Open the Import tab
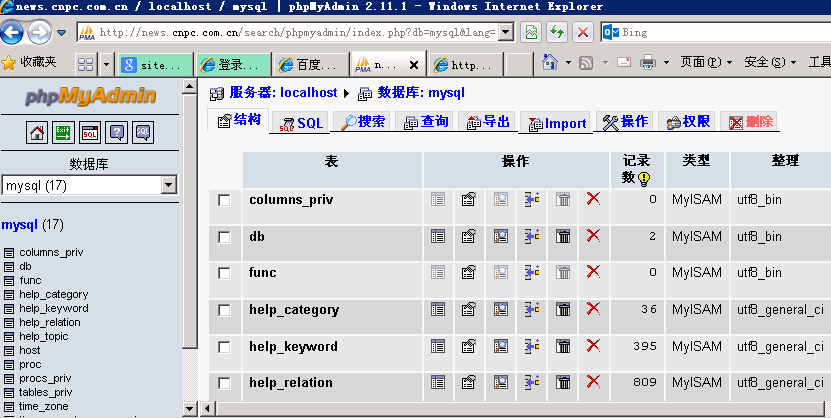831x418 pixels. (556, 123)
